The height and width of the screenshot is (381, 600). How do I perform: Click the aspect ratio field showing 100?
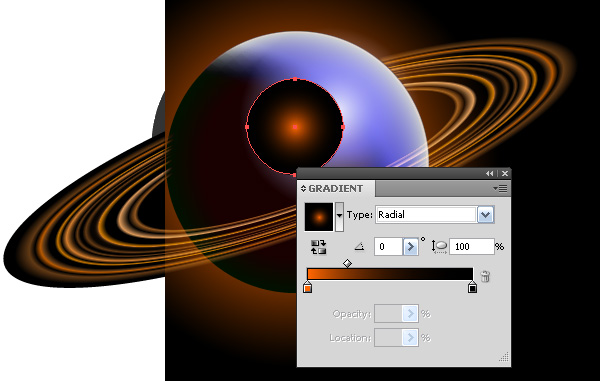pos(472,247)
